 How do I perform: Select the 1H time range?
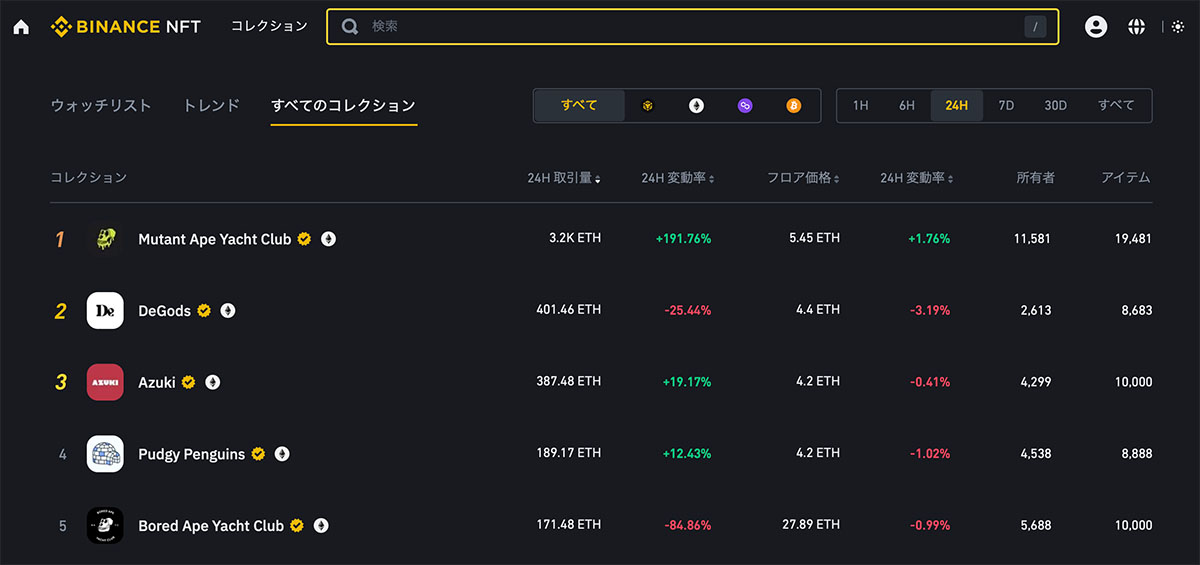click(x=860, y=105)
